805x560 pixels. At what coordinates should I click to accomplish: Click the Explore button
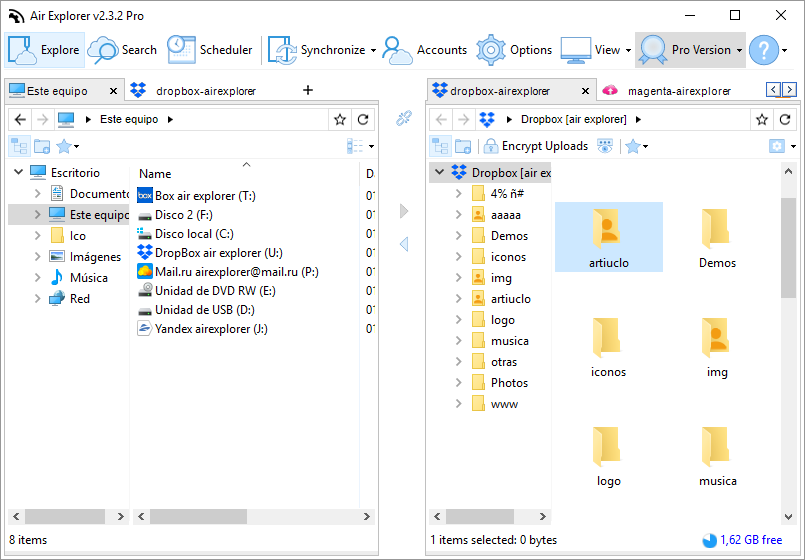pos(45,50)
